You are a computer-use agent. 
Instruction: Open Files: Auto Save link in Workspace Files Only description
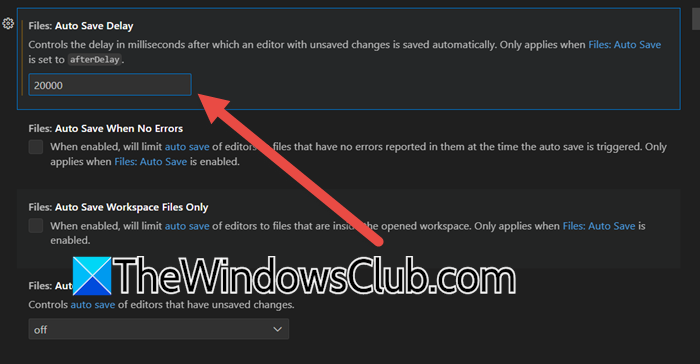click(599, 226)
